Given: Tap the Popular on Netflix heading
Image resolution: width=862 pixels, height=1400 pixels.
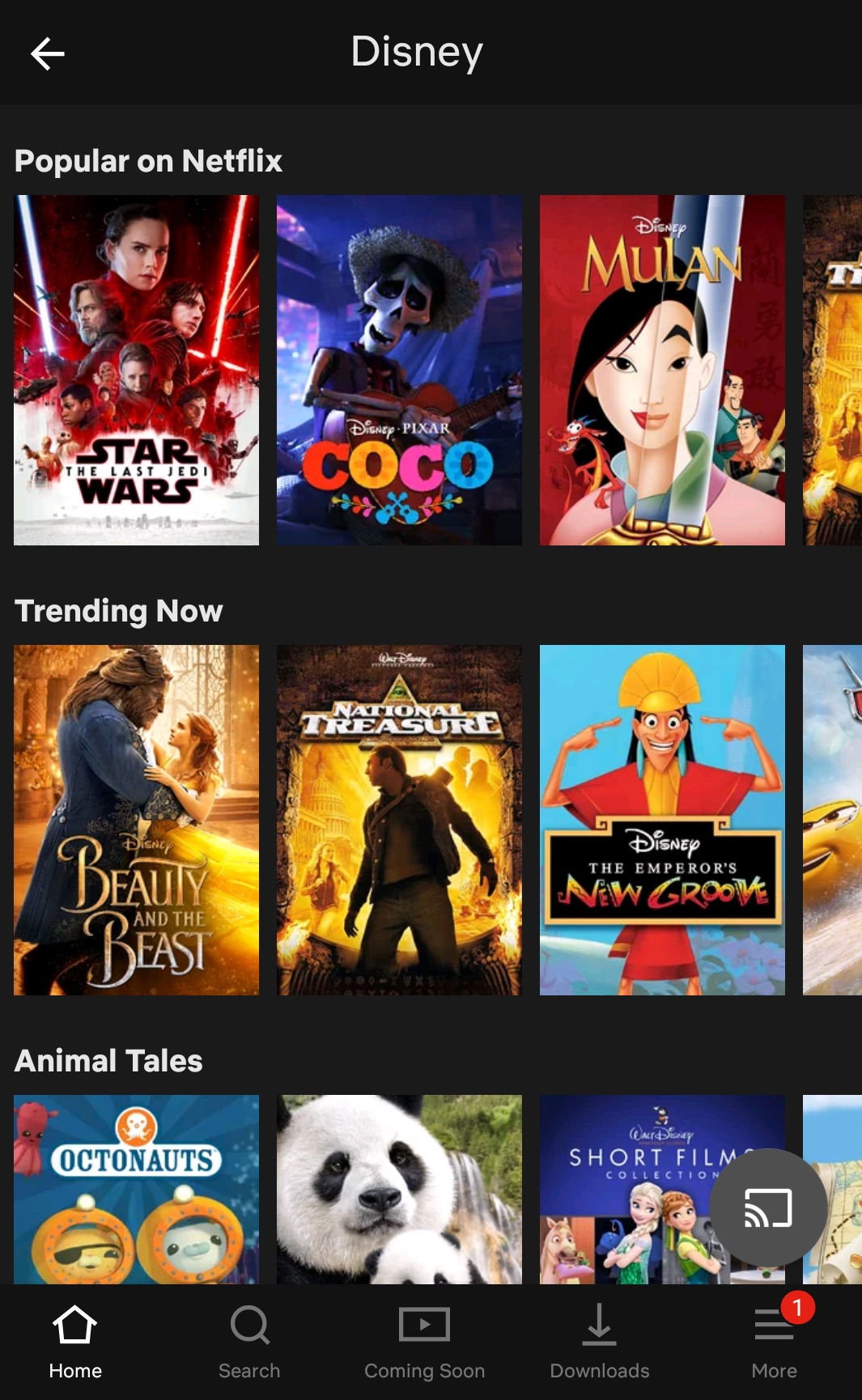Looking at the screenshot, I should tap(148, 161).
